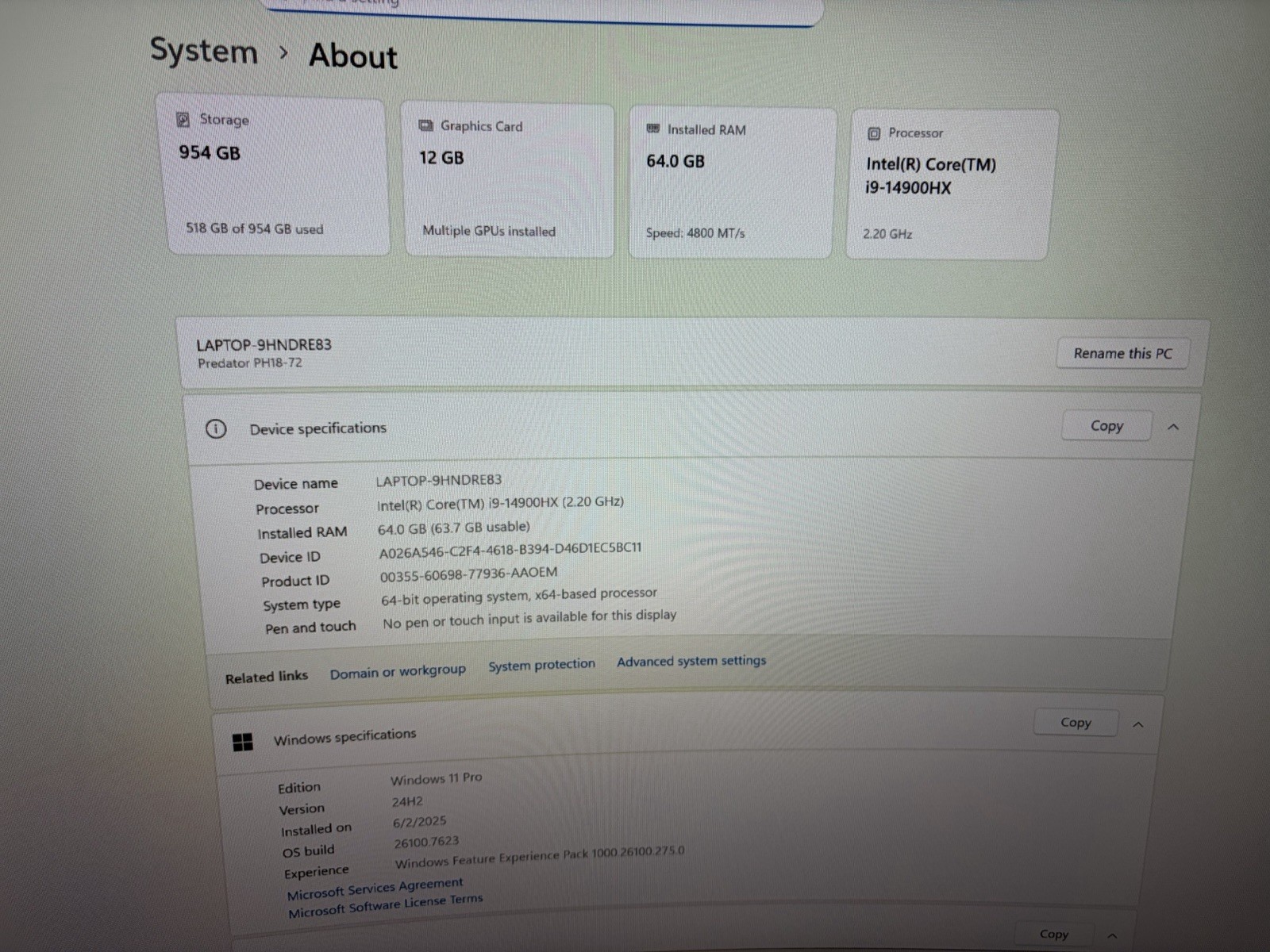Click the Windows Feature Experience Pack value
Viewport: 1270px width, 952px height.
pos(540,858)
